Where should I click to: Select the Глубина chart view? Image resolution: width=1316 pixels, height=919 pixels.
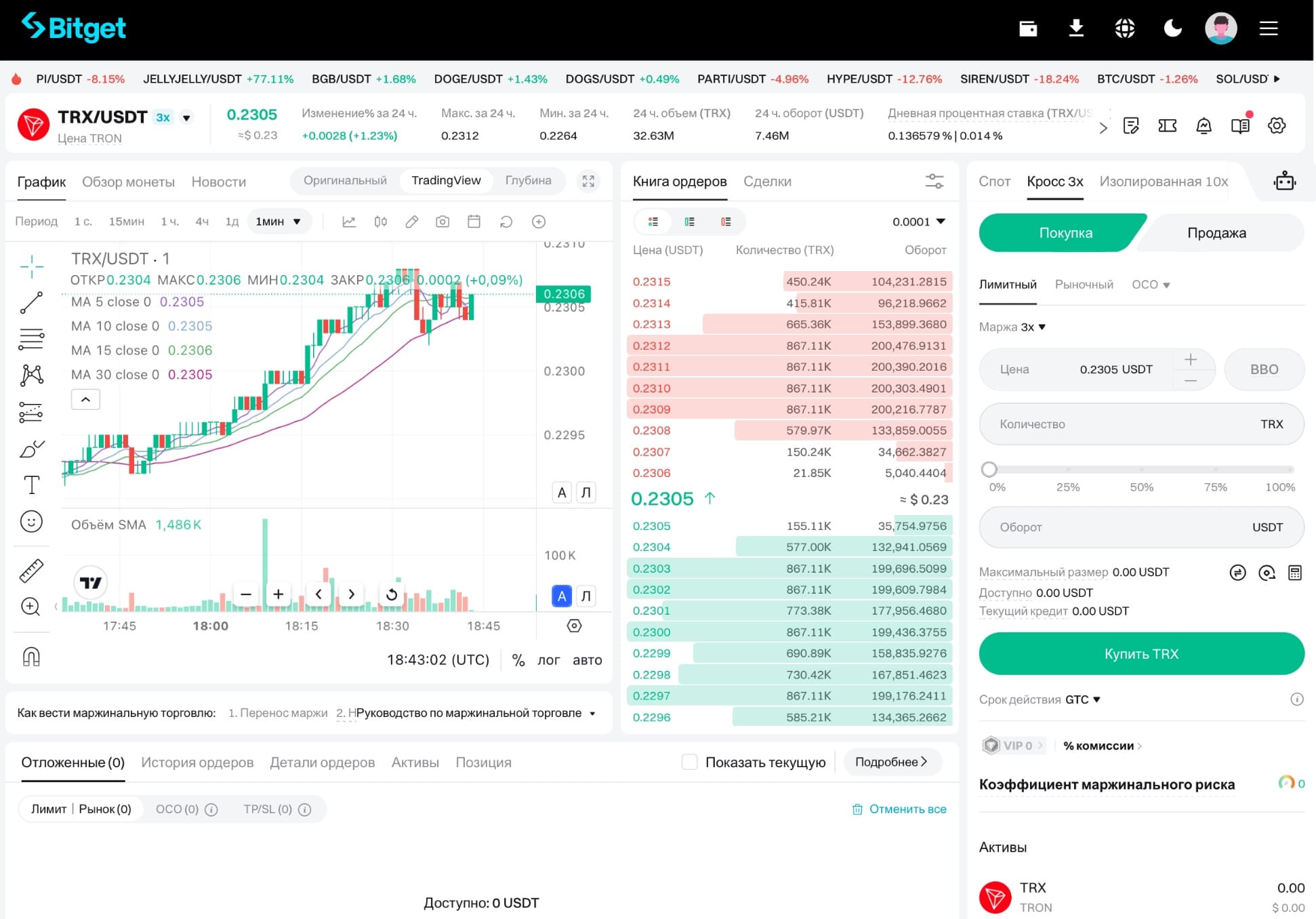[x=528, y=180]
